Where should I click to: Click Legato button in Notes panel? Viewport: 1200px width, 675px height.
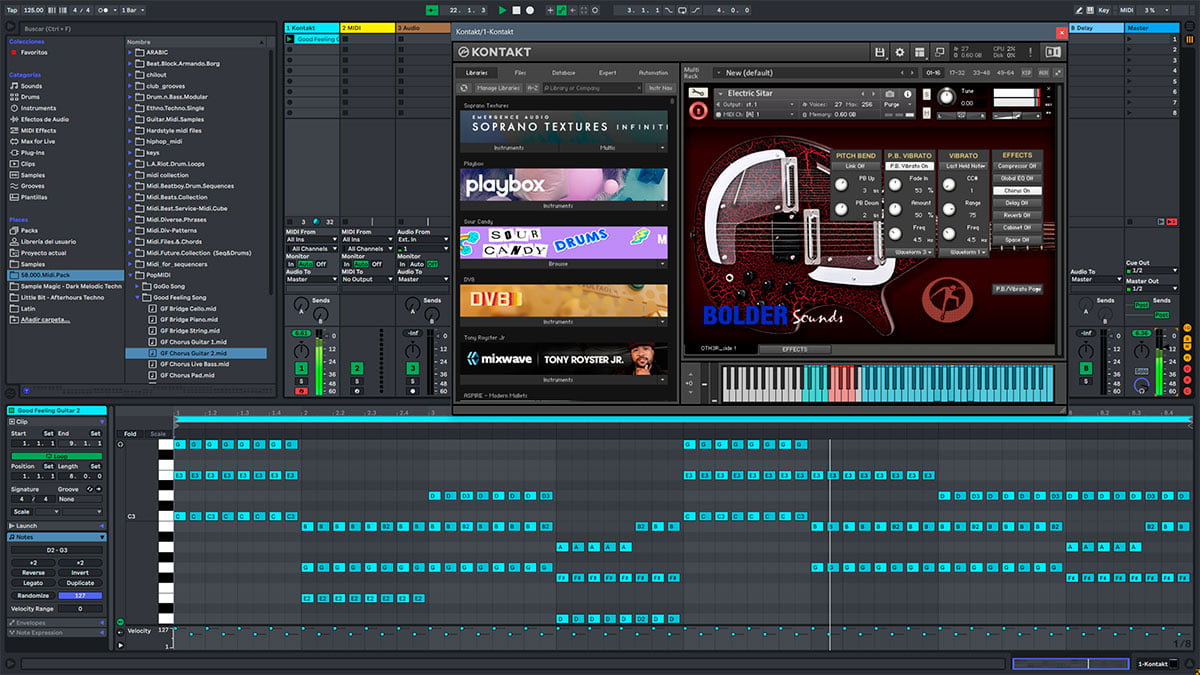click(33, 583)
